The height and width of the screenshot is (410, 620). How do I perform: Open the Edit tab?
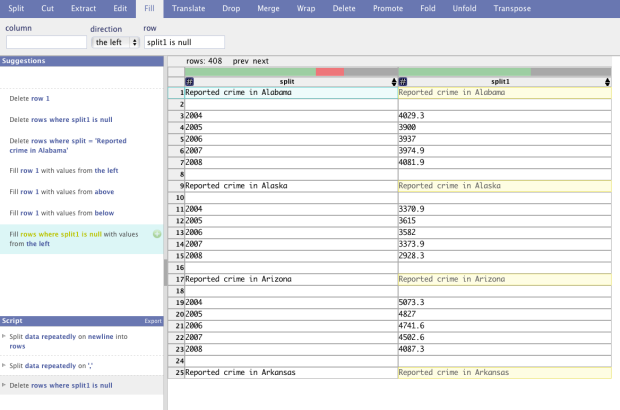point(120,8)
